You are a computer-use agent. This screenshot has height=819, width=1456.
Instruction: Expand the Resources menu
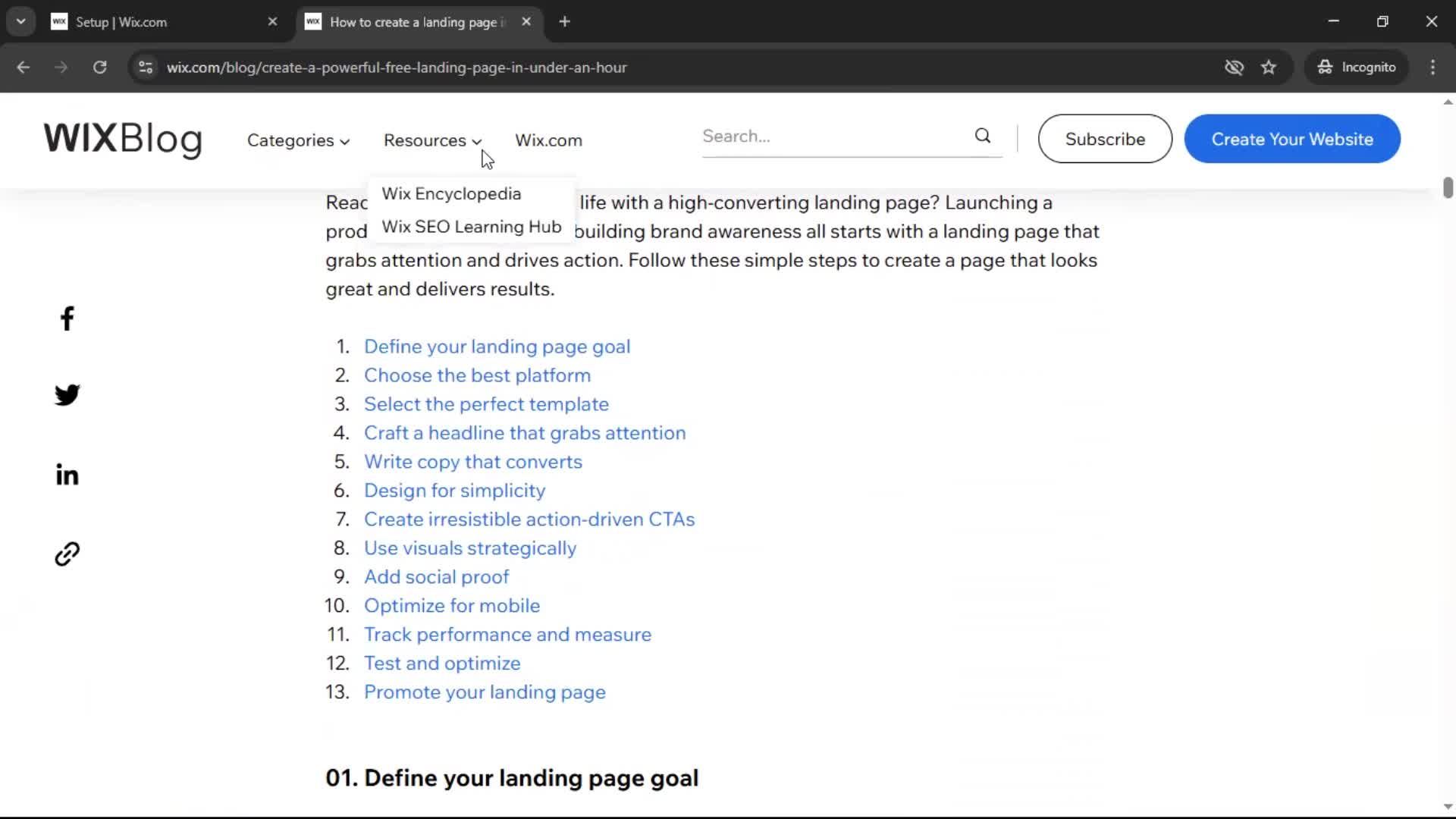click(432, 140)
